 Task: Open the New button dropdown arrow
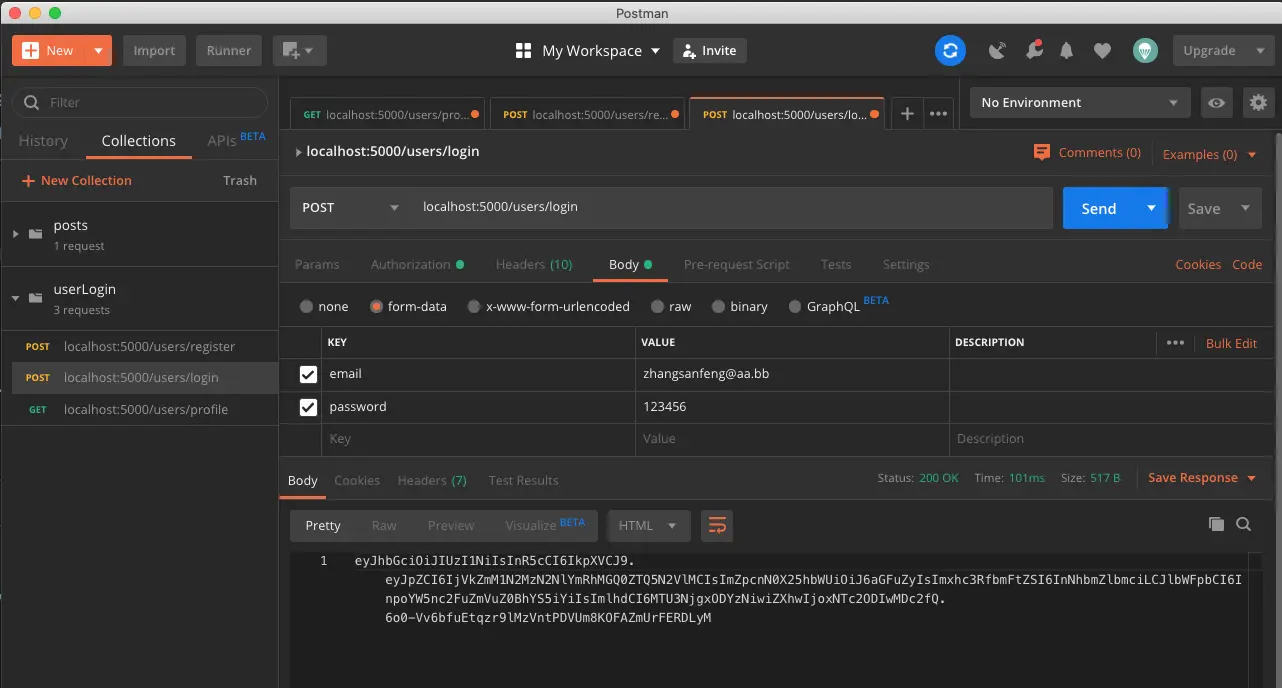[98, 50]
